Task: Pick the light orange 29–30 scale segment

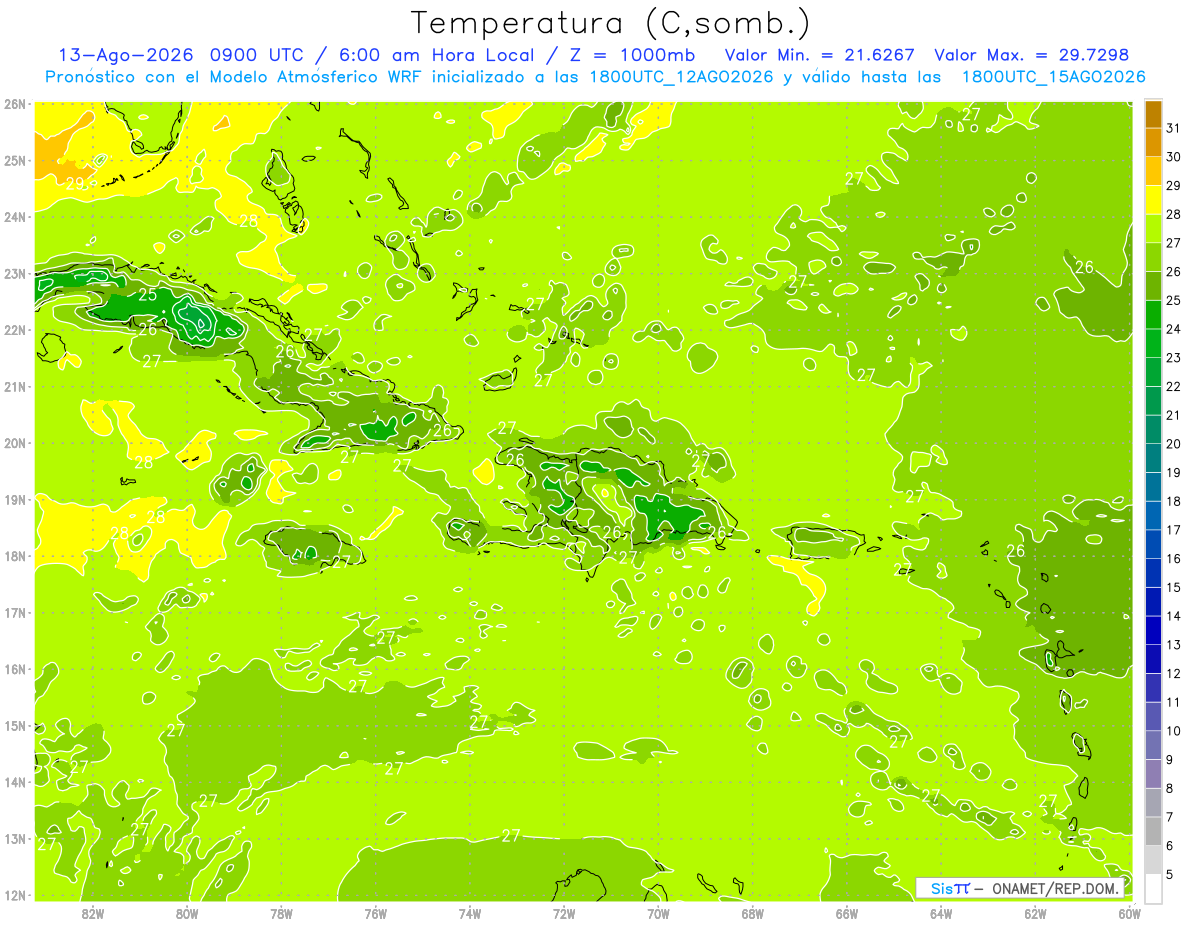Action: (1153, 172)
